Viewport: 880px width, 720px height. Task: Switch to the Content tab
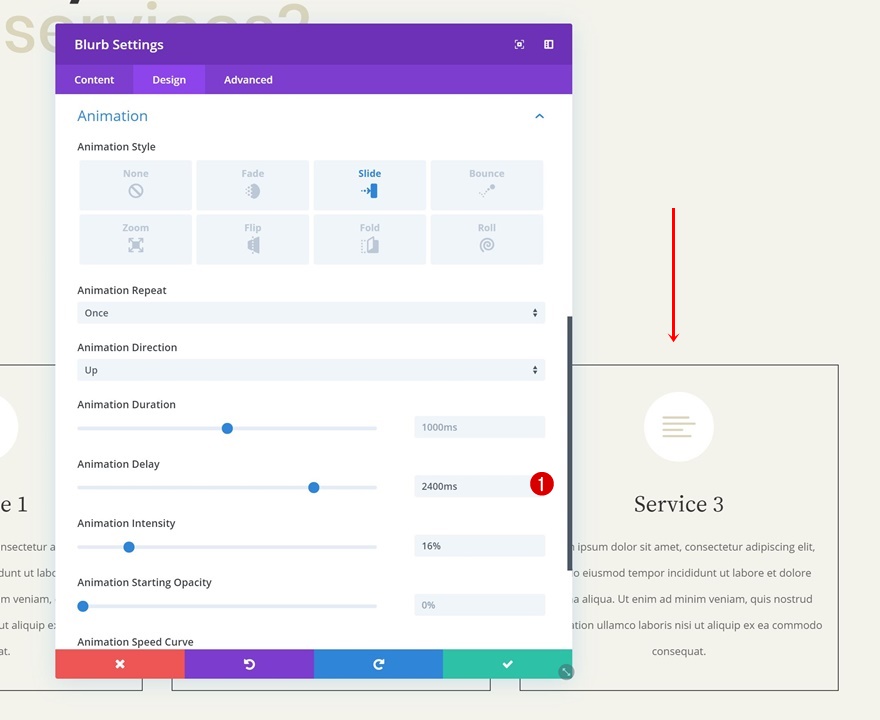pyautogui.click(x=94, y=80)
